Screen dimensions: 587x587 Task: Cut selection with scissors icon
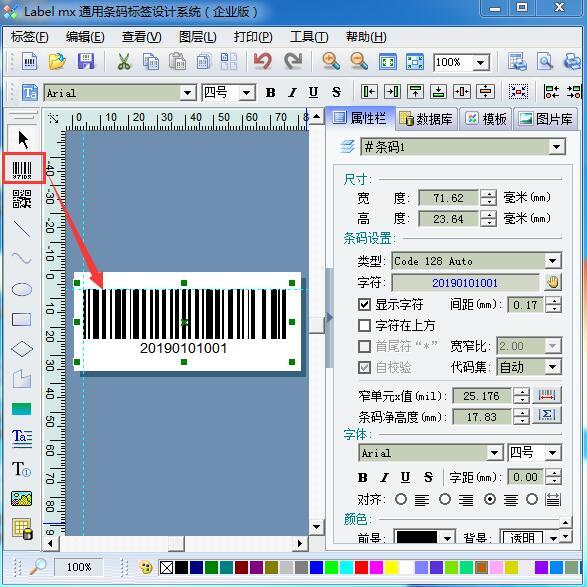(124, 61)
